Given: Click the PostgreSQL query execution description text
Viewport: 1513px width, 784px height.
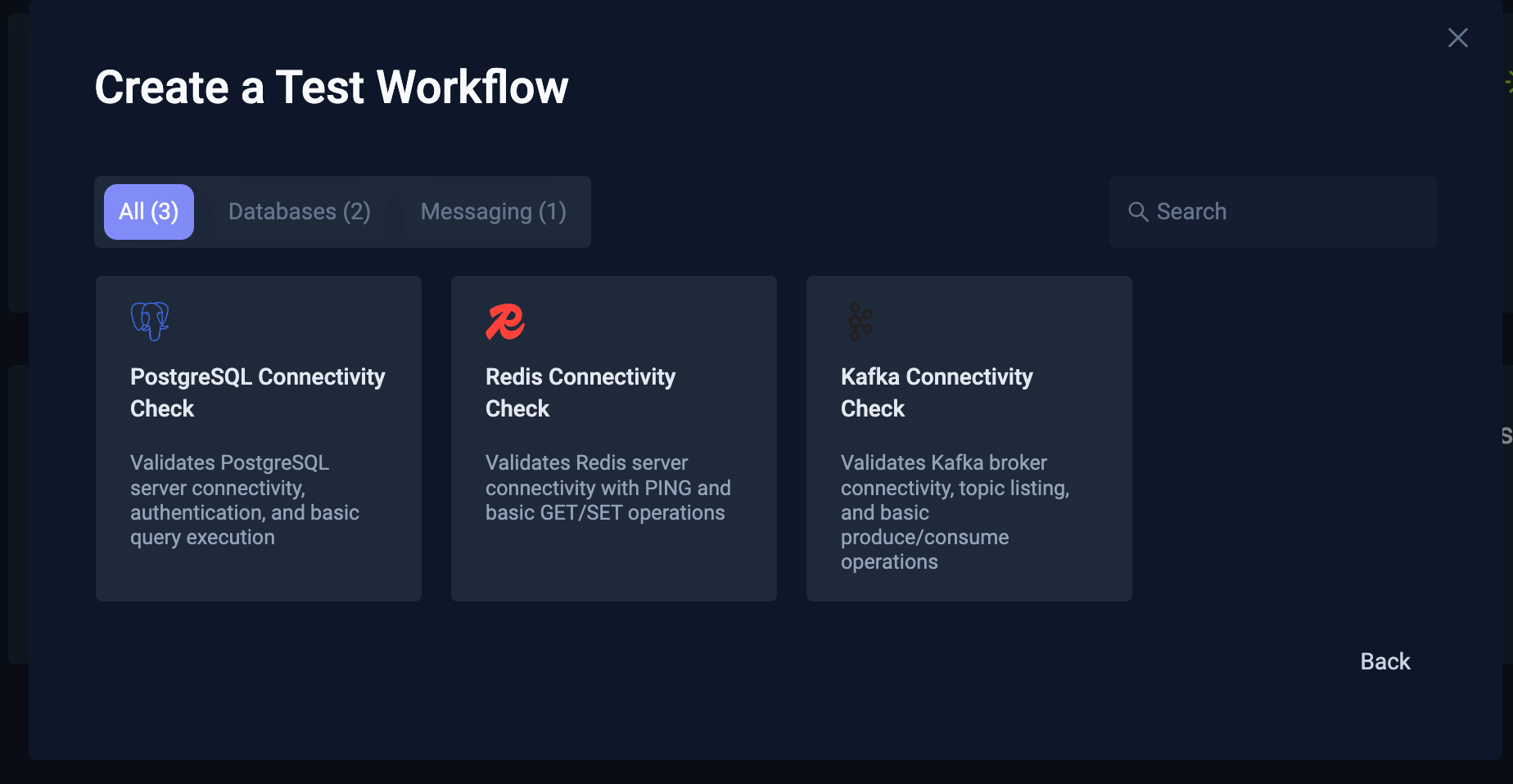Looking at the screenshot, I should pyautogui.click(x=244, y=499).
